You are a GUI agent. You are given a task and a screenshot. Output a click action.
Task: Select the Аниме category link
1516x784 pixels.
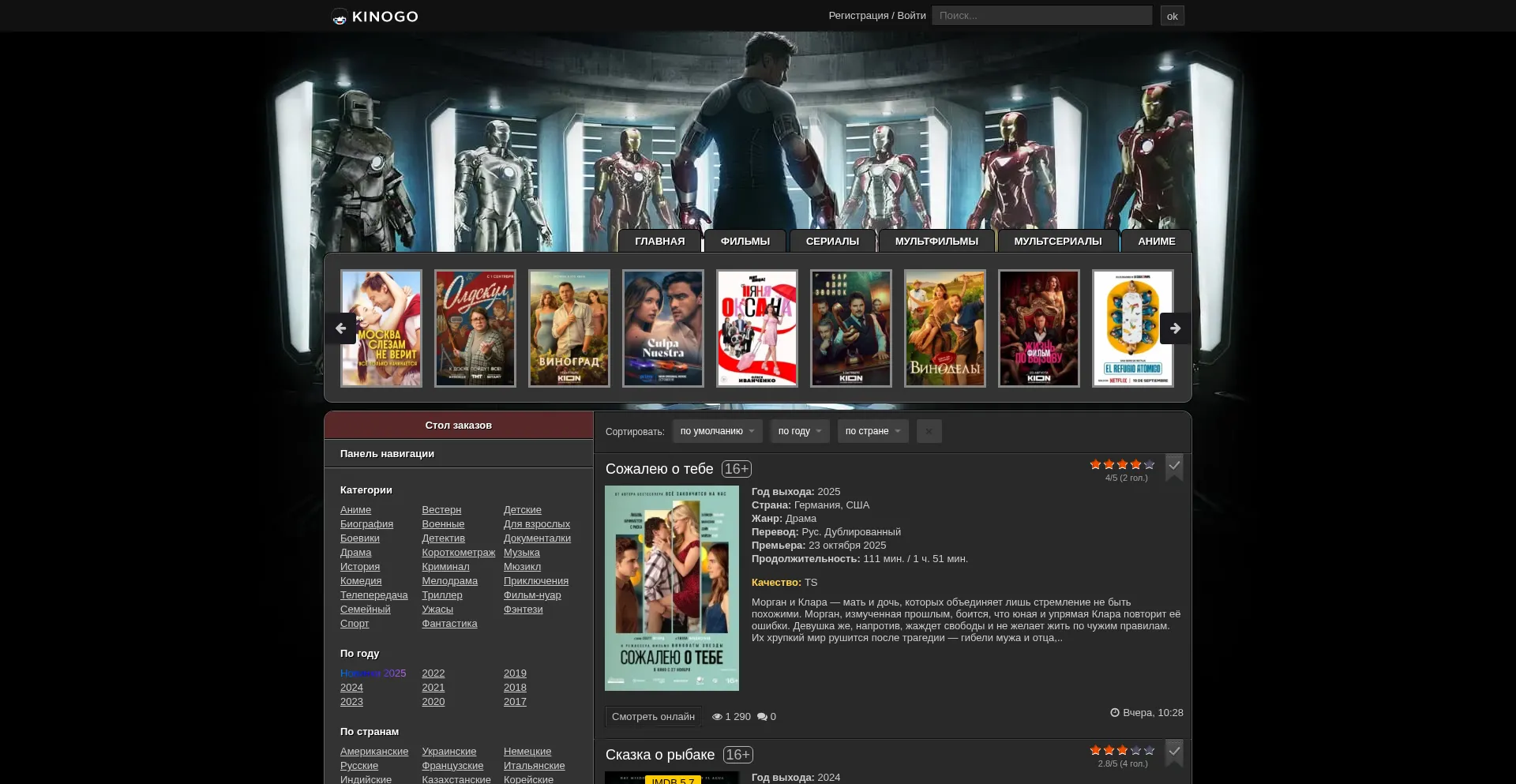[355, 510]
